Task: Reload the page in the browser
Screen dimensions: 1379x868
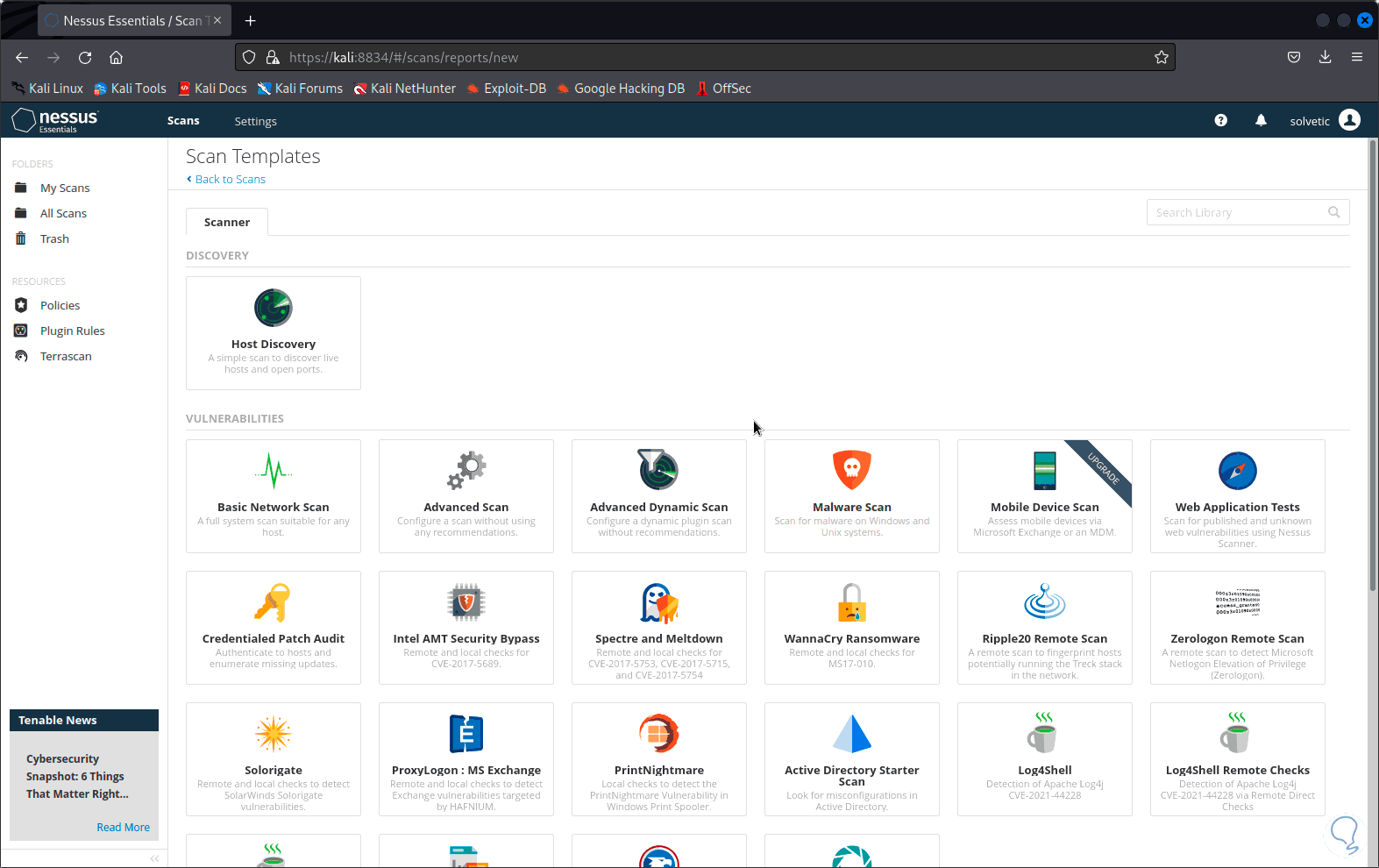Action: point(85,57)
